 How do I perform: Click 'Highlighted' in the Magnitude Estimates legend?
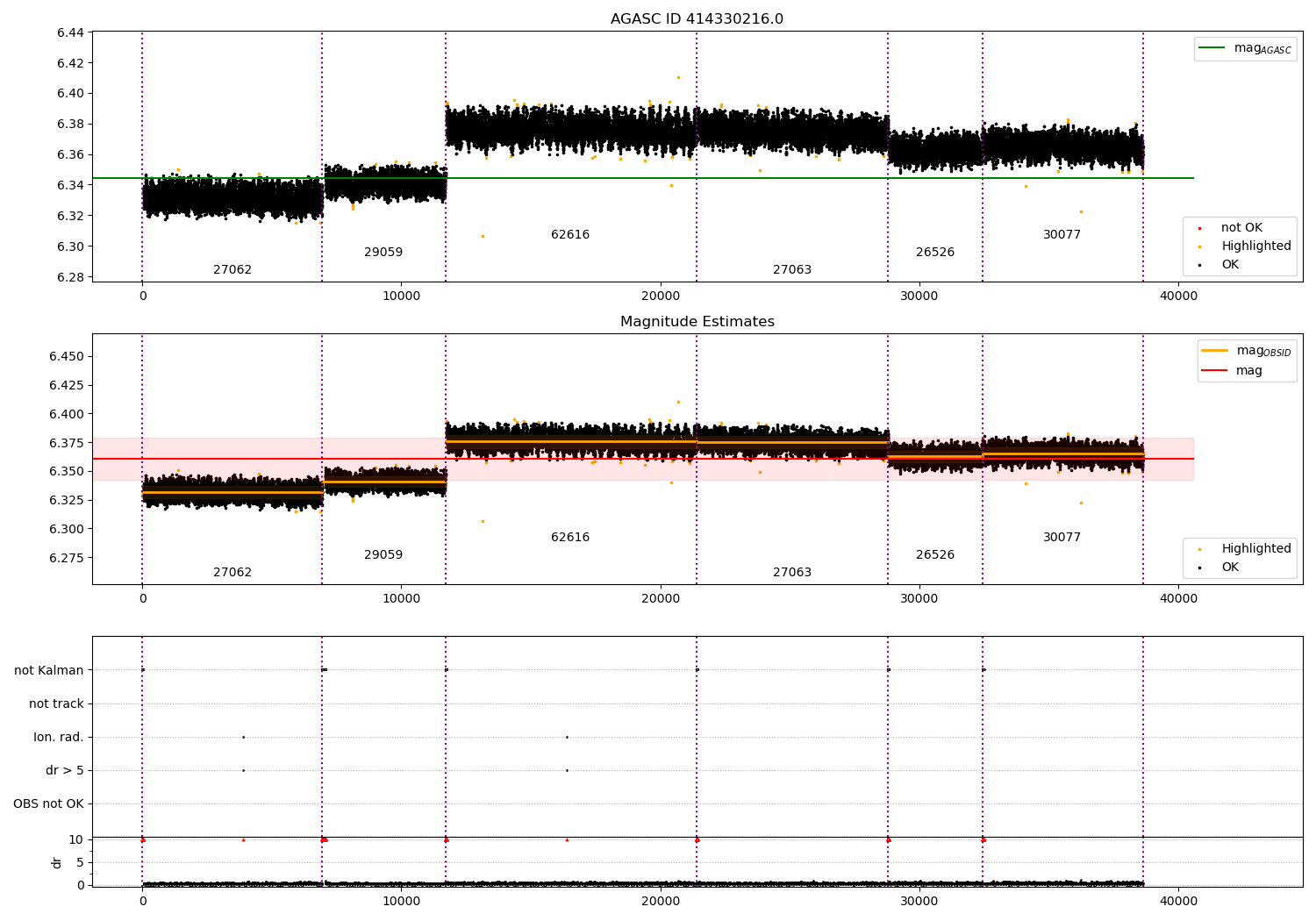pos(1245,549)
